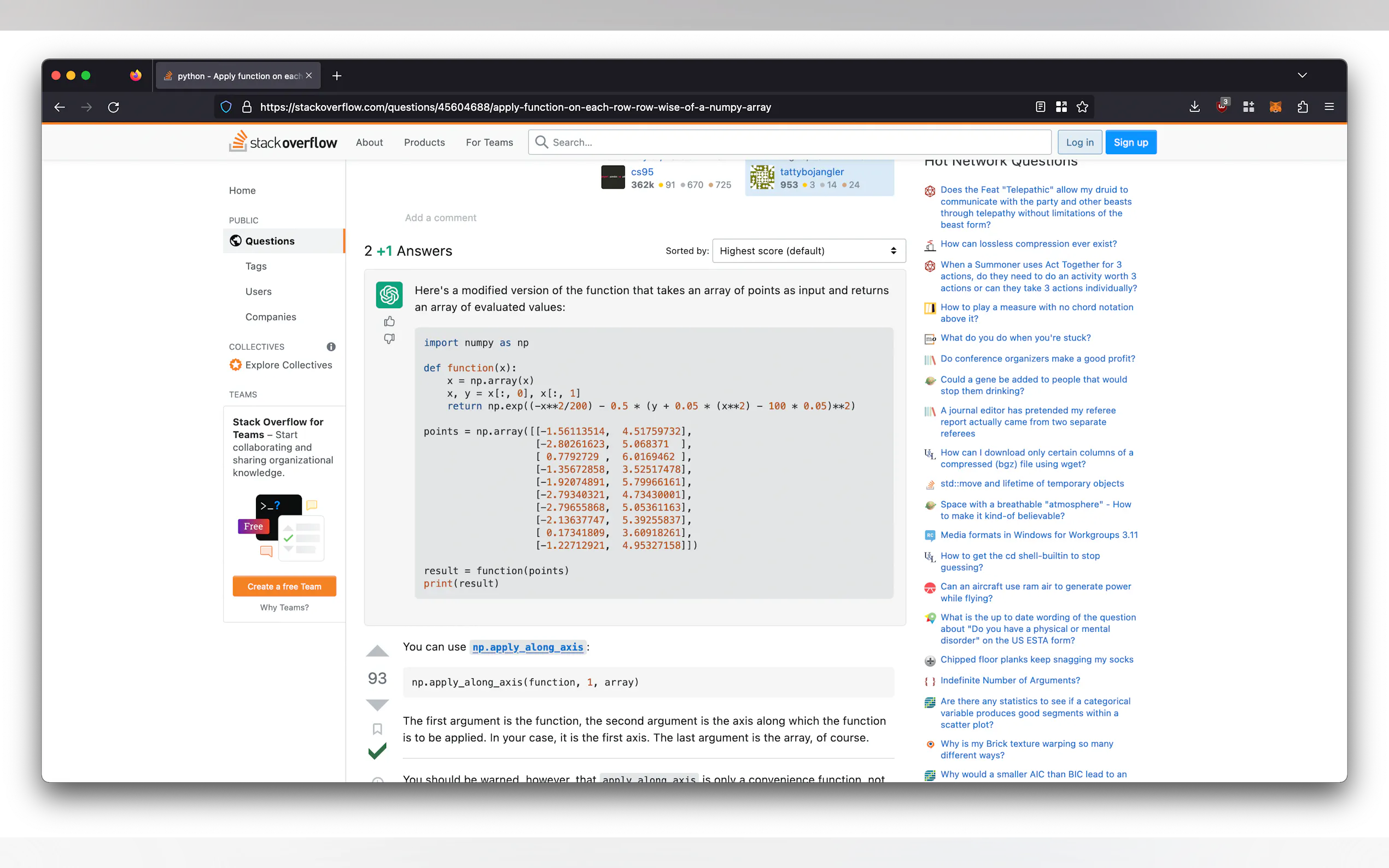Screen dimensions: 1389x868
Task: Open Firefox application hamburger menu
Action: [1329, 107]
